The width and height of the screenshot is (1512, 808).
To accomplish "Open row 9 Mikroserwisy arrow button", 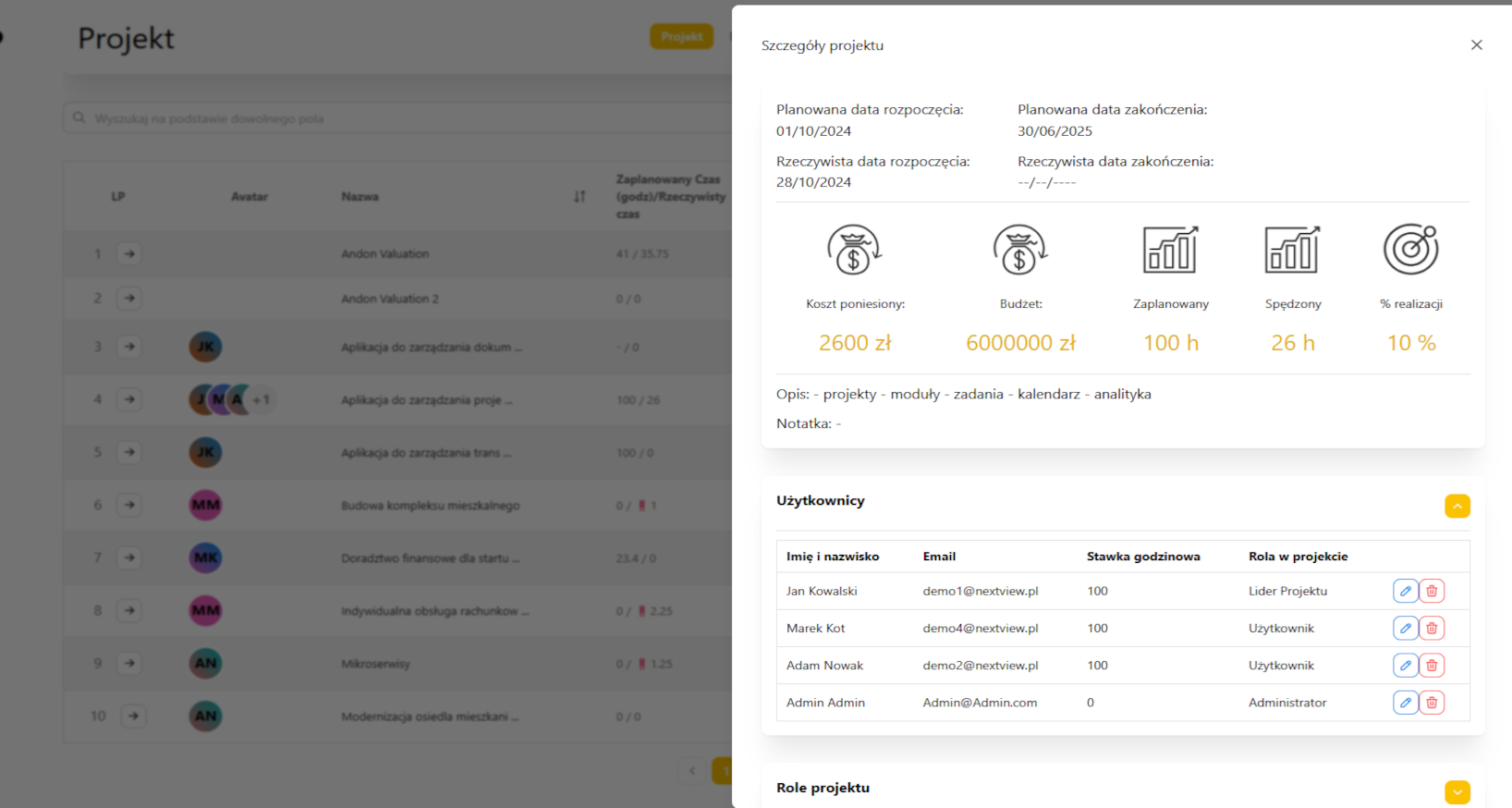I will pyautogui.click(x=129, y=663).
